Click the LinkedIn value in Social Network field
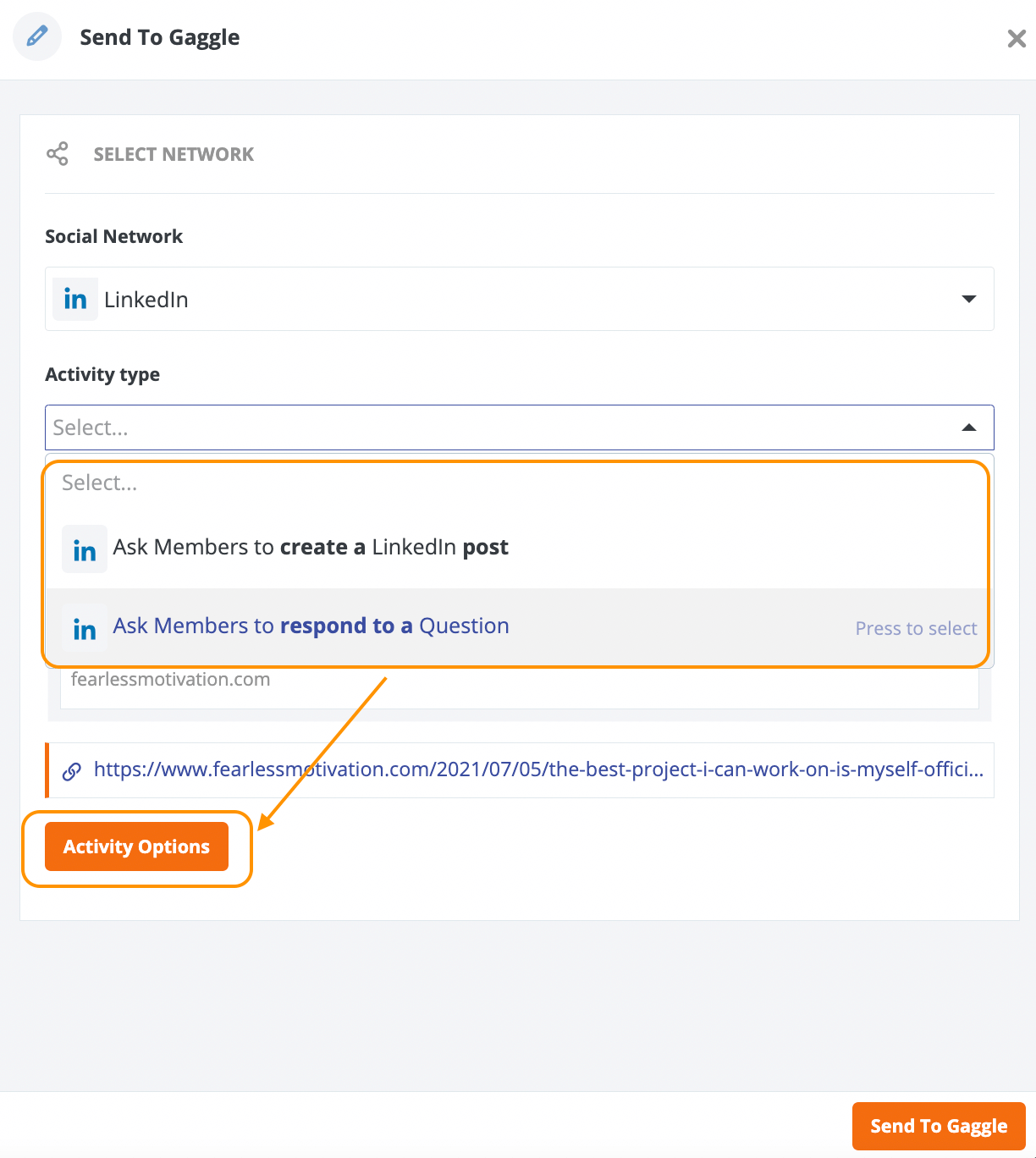Screen dimensions: 1036x1158 click(x=146, y=300)
